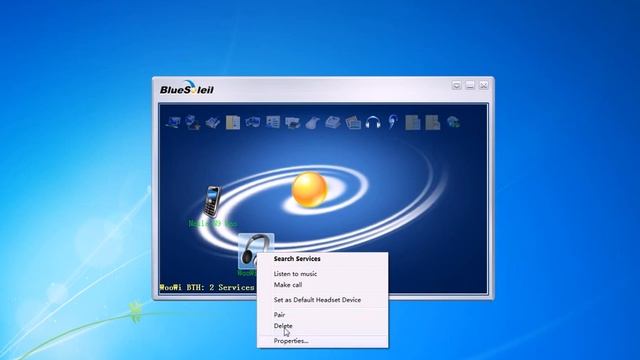640x360 pixels.
Task: Click the Bluetooth Fax service icon
Action: (x=333, y=122)
